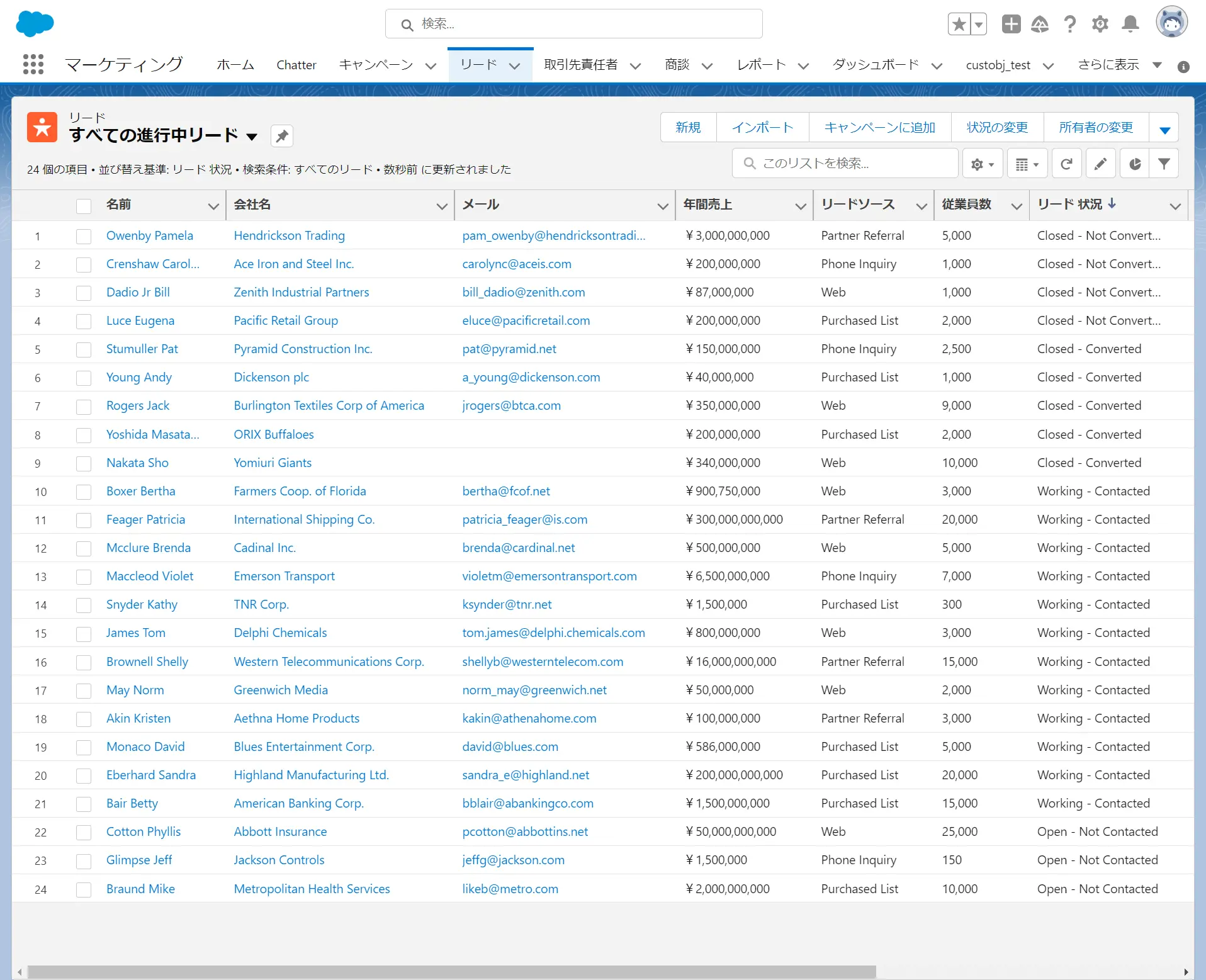Check the box for Owenby Pamela row

pyautogui.click(x=84, y=236)
